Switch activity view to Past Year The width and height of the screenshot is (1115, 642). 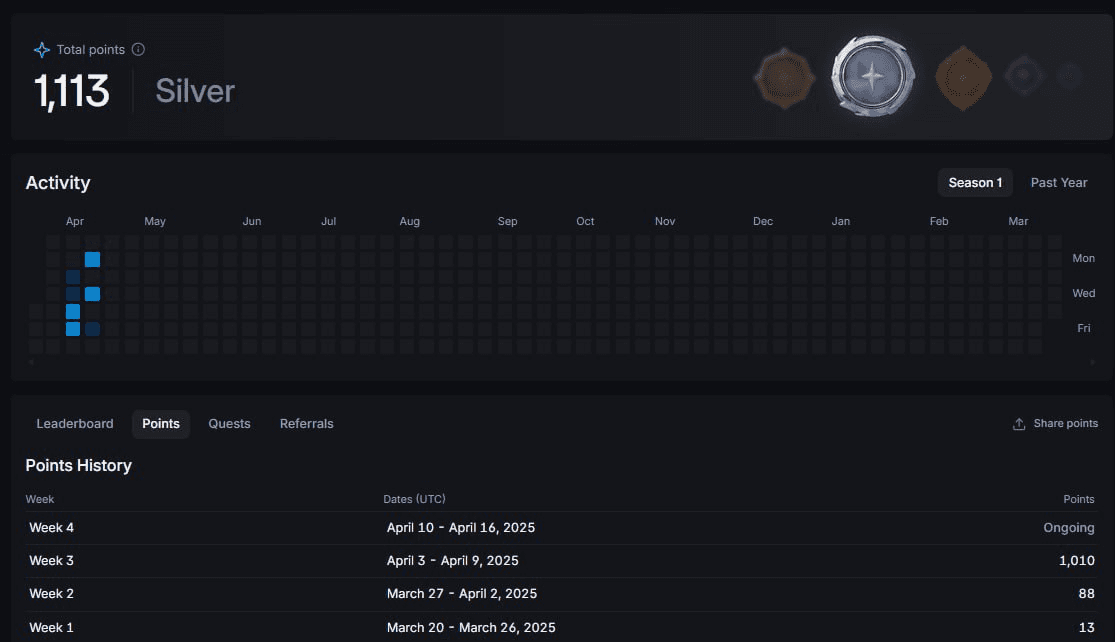click(x=1058, y=183)
